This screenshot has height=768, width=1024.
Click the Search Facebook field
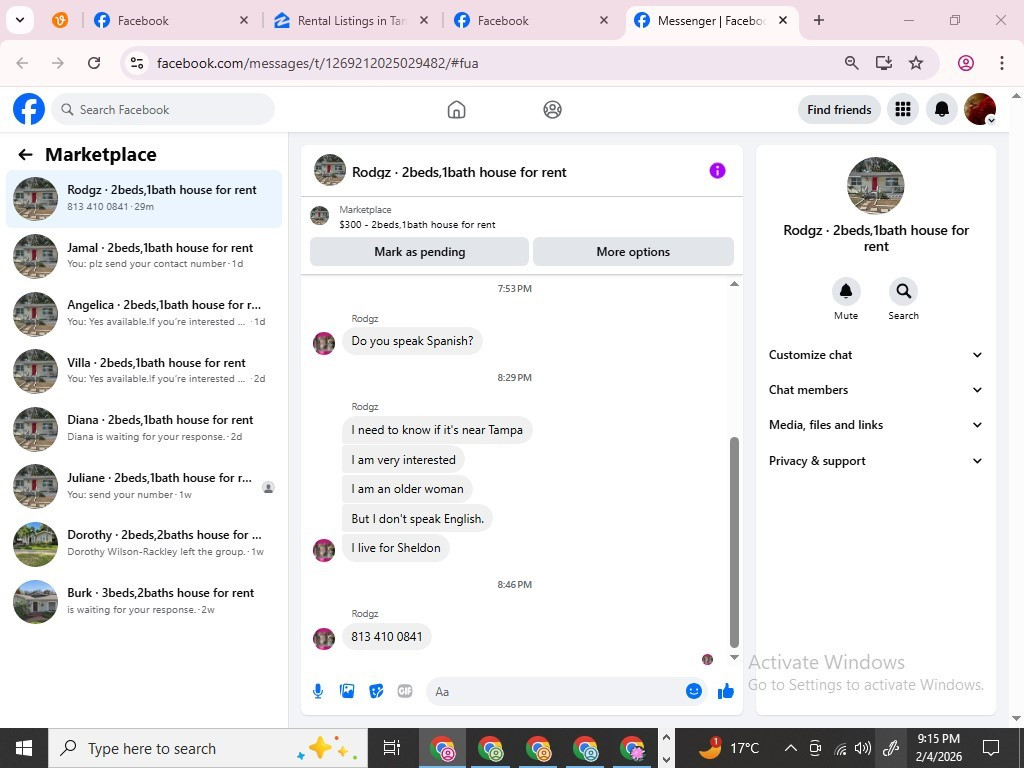click(163, 109)
